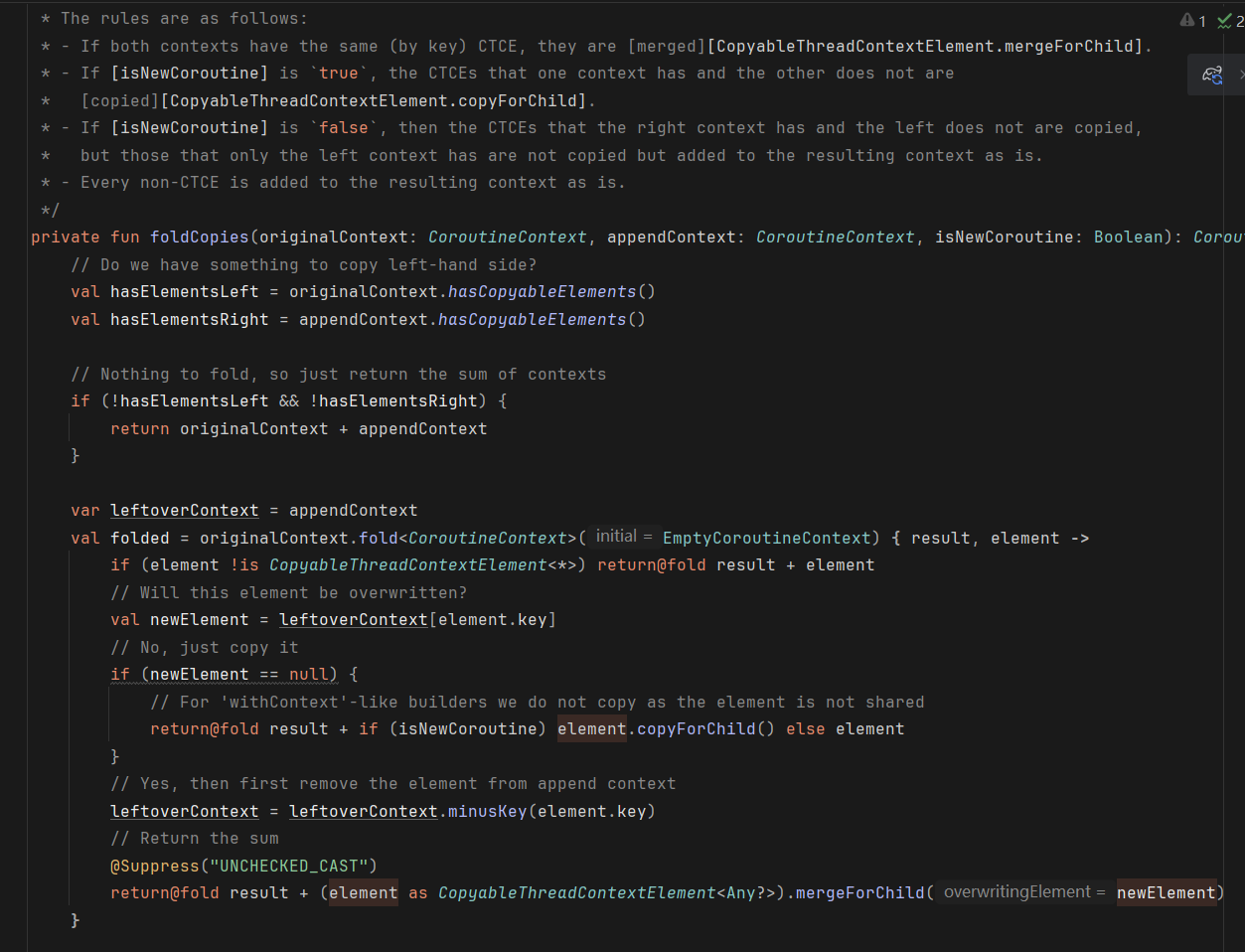
Task: Click comment 'No, just copy it'
Action: pos(204,647)
